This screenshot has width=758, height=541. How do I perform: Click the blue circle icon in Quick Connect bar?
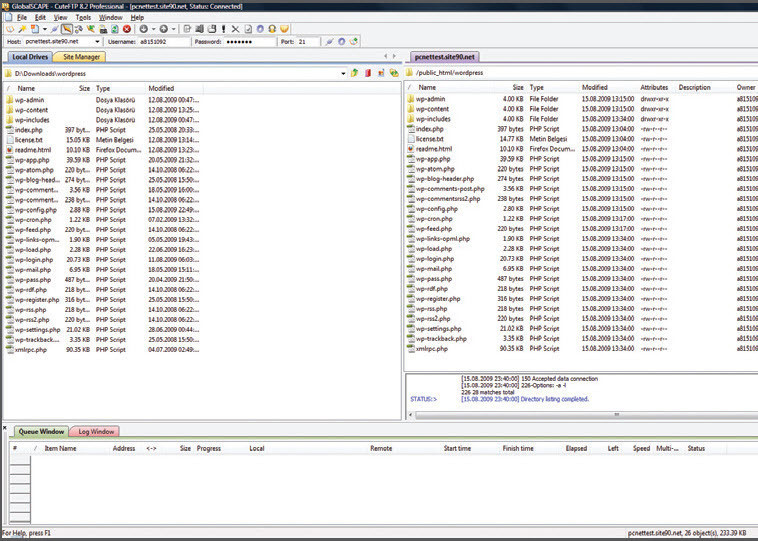point(341,42)
